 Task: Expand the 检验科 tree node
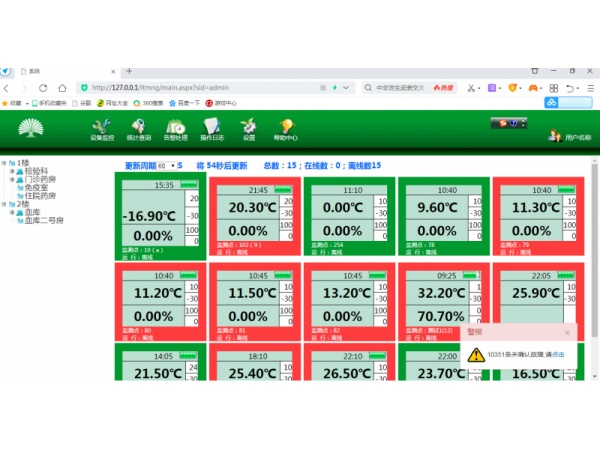(x=12, y=171)
